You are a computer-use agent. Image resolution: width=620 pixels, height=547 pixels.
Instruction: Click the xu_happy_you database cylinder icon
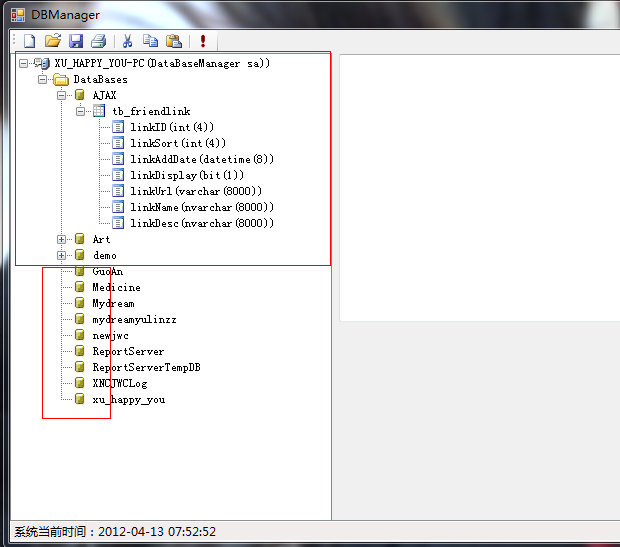[x=80, y=399]
